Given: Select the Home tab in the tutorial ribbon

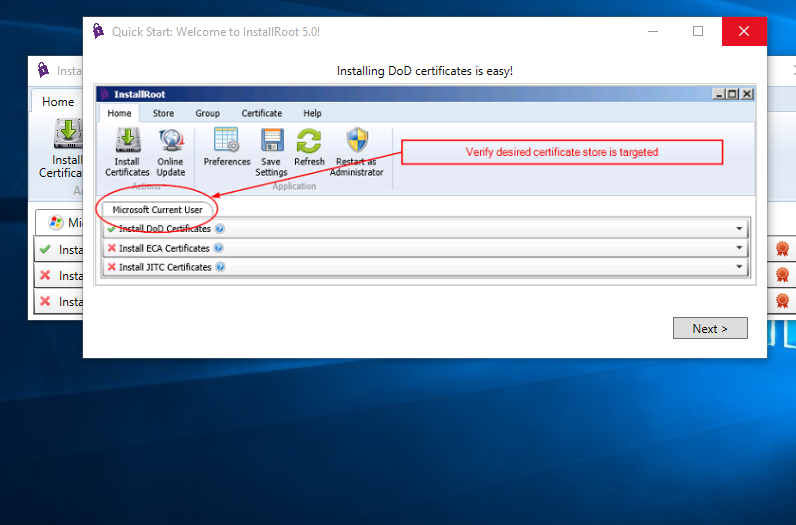Looking at the screenshot, I should [x=119, y=113].
